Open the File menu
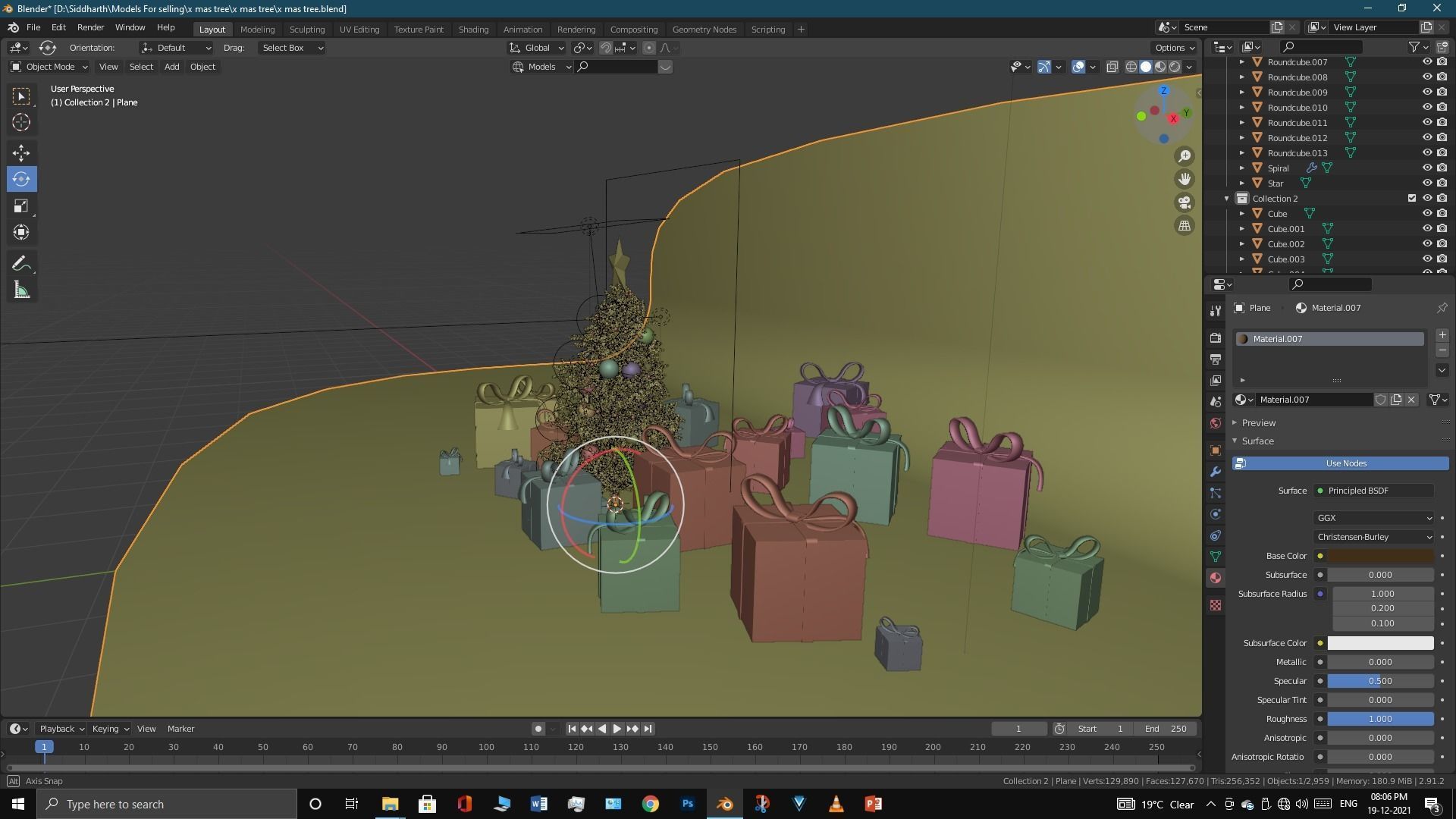Viewport: 1456px width, 819px height. 33,27
